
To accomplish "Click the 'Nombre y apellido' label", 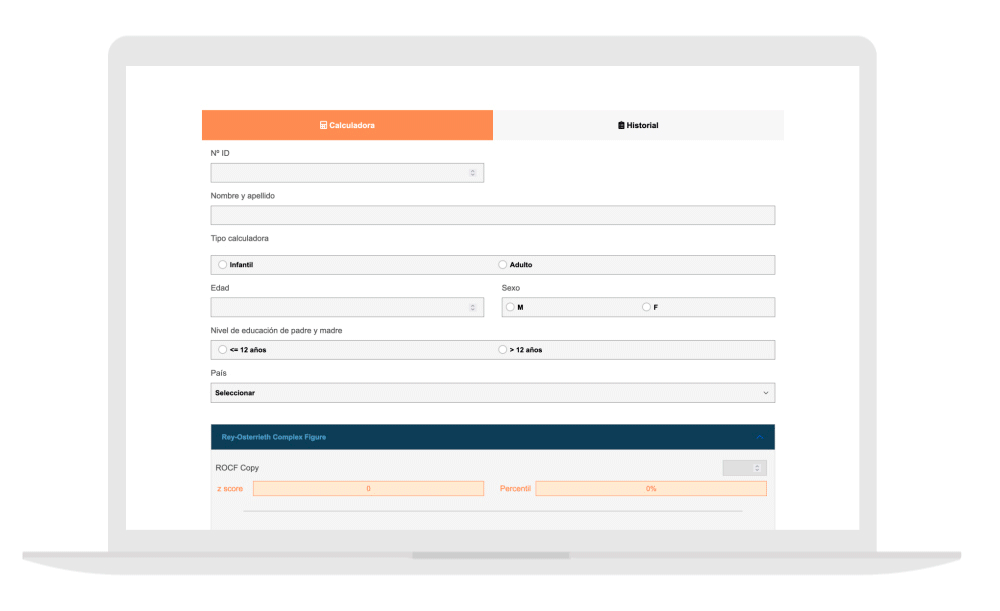I will [242, 196].
